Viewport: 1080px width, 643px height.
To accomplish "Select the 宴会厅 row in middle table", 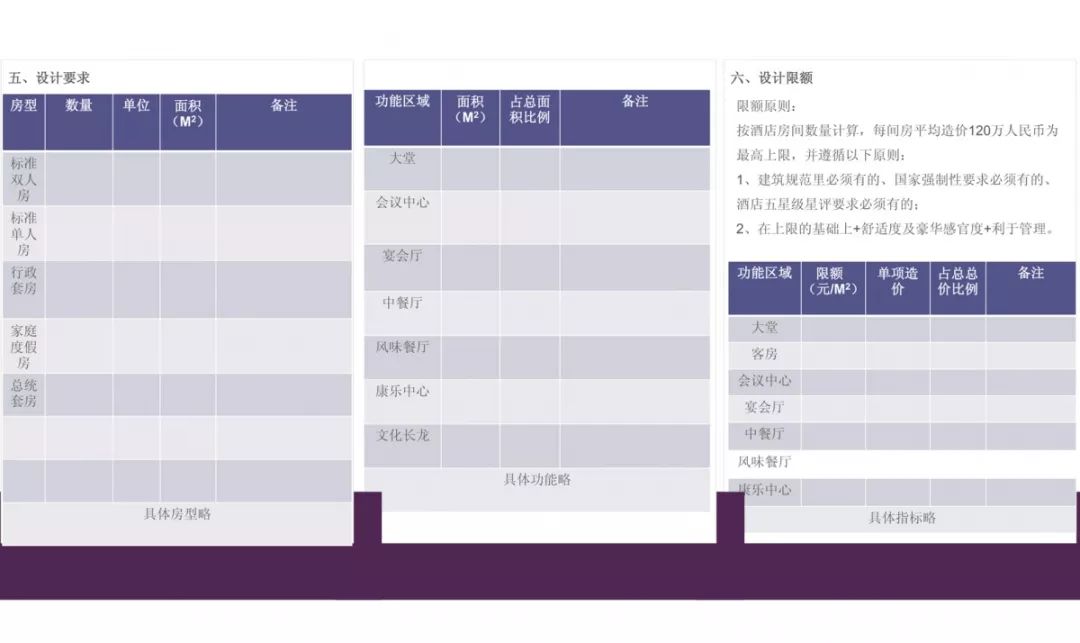I will pyautogui.click(x=402, y=255).
